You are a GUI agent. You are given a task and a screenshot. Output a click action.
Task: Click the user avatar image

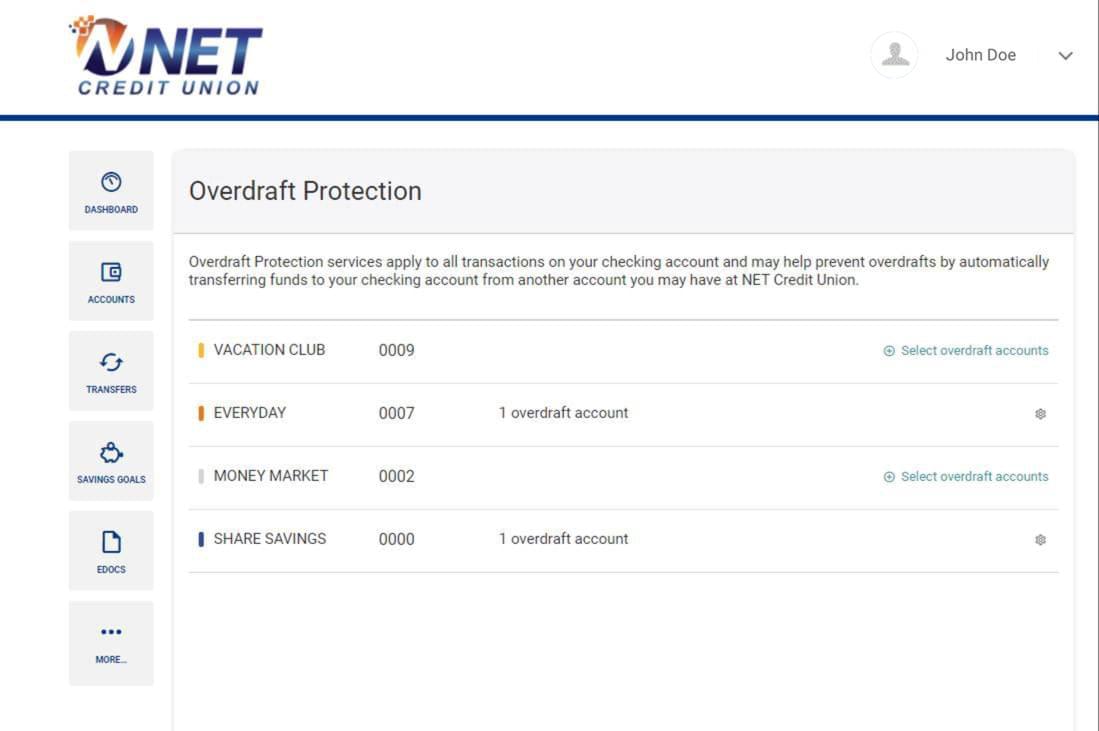(x=894, y=55)
